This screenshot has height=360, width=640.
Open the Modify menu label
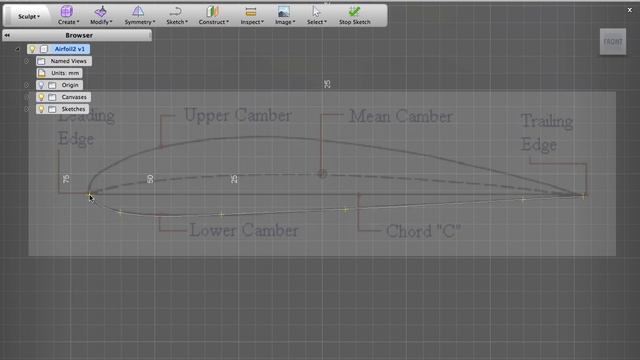pos(101,22)
